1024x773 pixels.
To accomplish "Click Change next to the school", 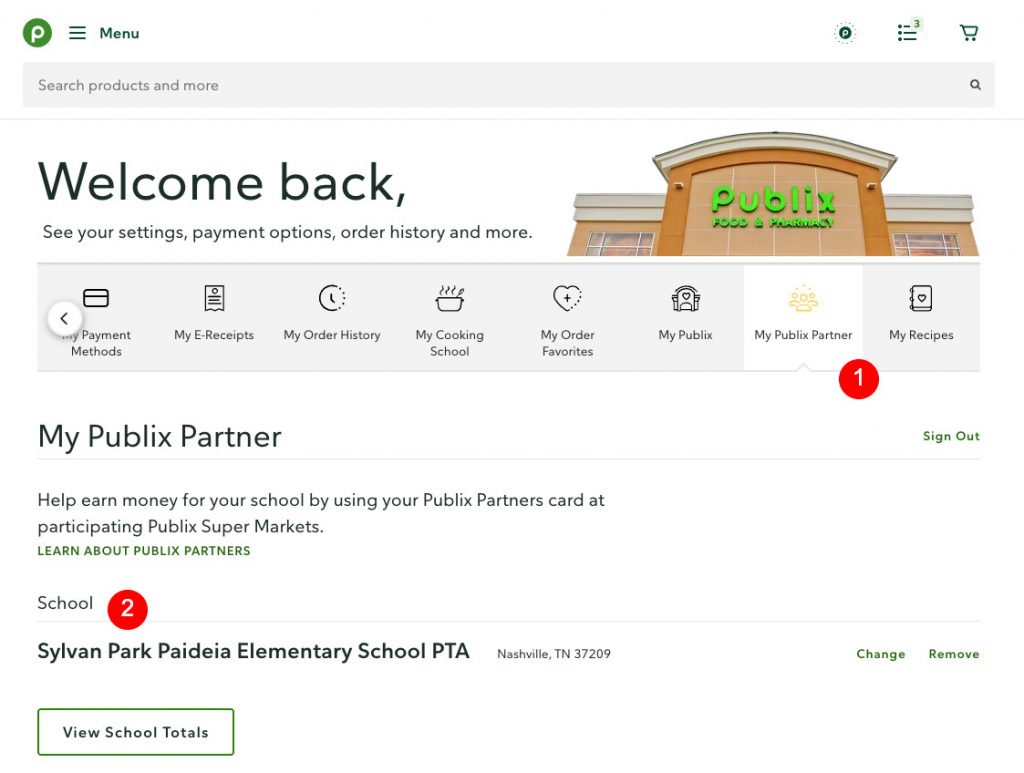I will pos(880,654).
